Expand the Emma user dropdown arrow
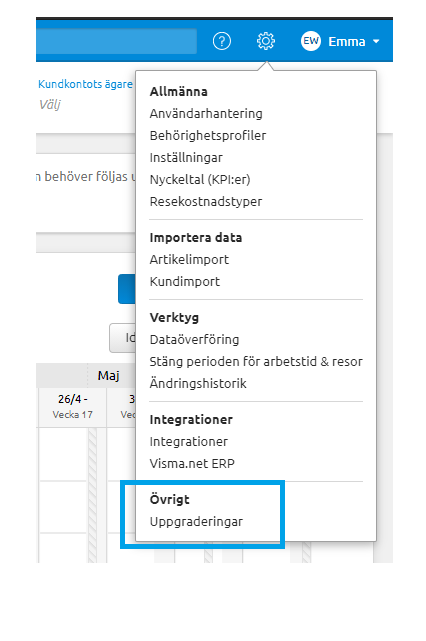This screenshot has height=641, width=426. [x=376, y=42]
